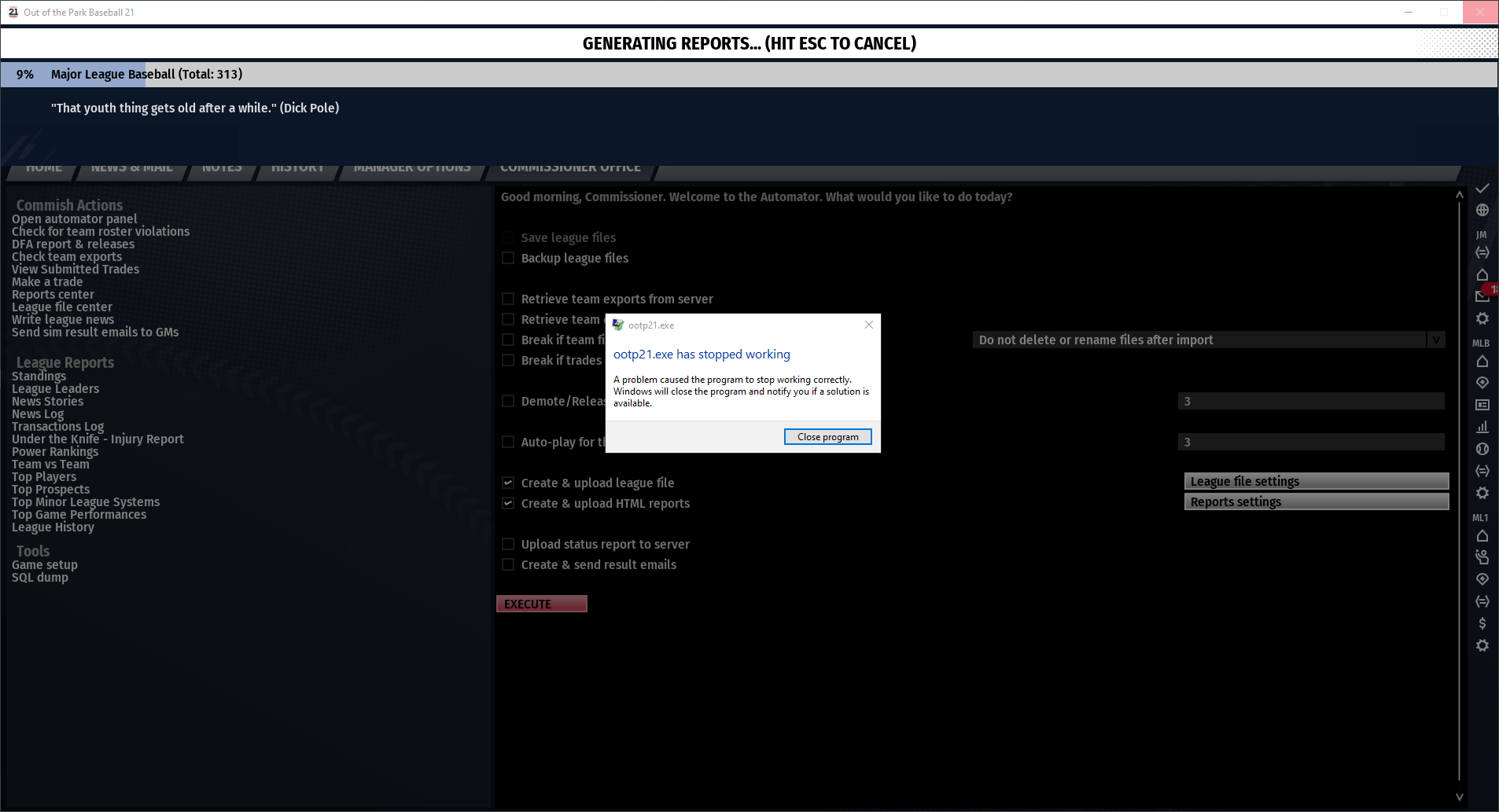1499x812 pixels.
Task: Go to the MLB section home icon
Action: pos(1482,361)
